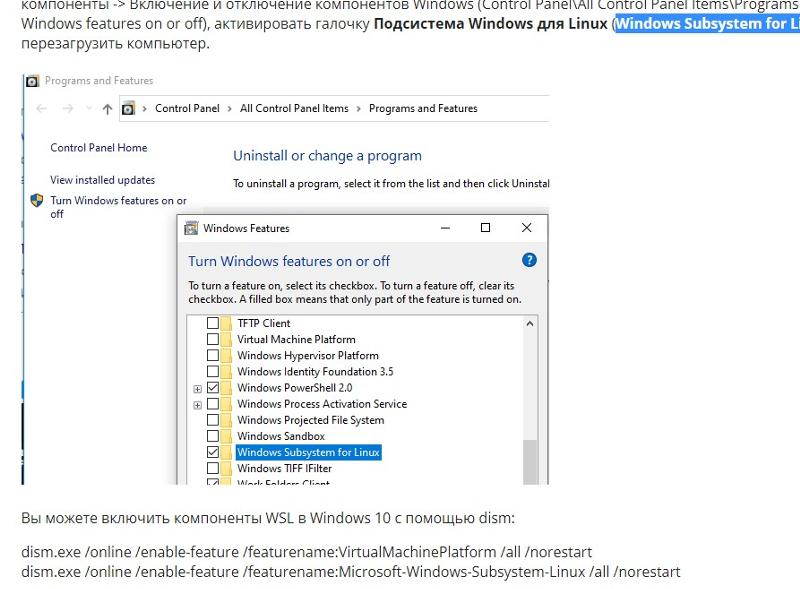This screenshot has height=589, width=800.
Task: Select Control Panel in the breadcrumb
Action: (x=187, y=108)
